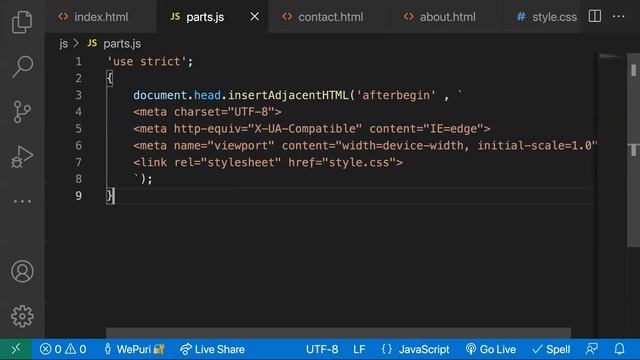Show additional activity bar views
Viewport: 640px width, 360px height.
click(x=22, y=201)
